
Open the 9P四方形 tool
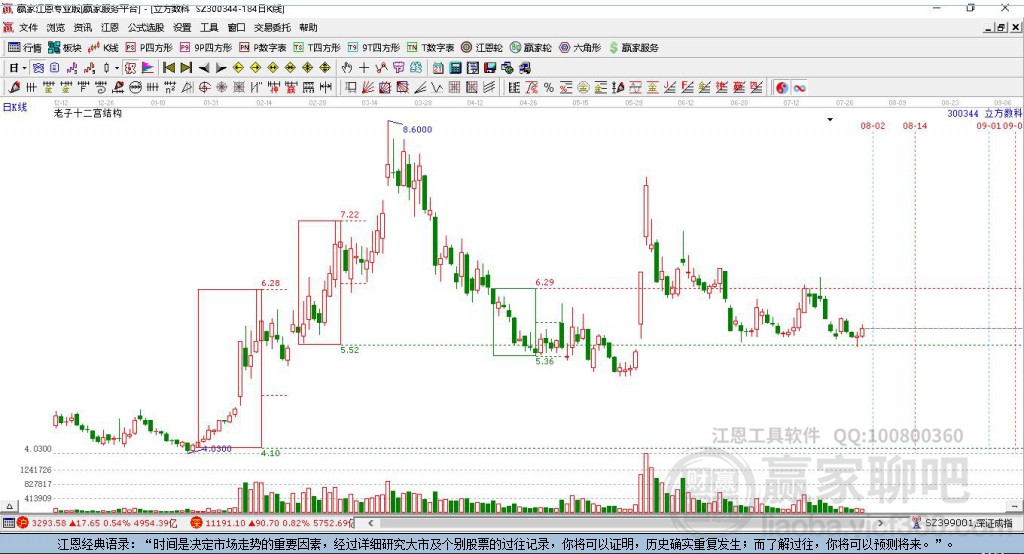point(206,48)
